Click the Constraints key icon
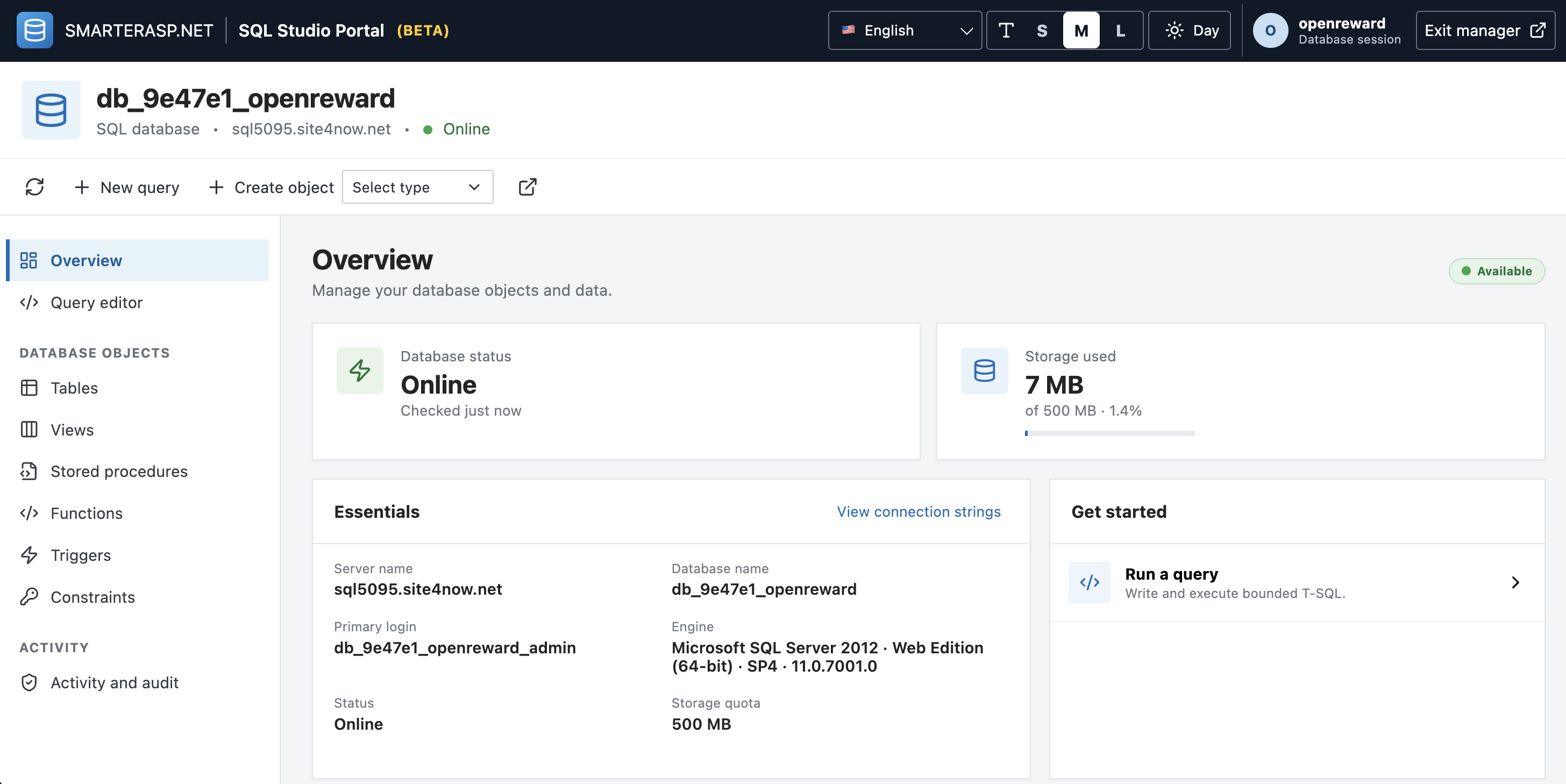1566x784 pixels. click(x=29, y=597)
